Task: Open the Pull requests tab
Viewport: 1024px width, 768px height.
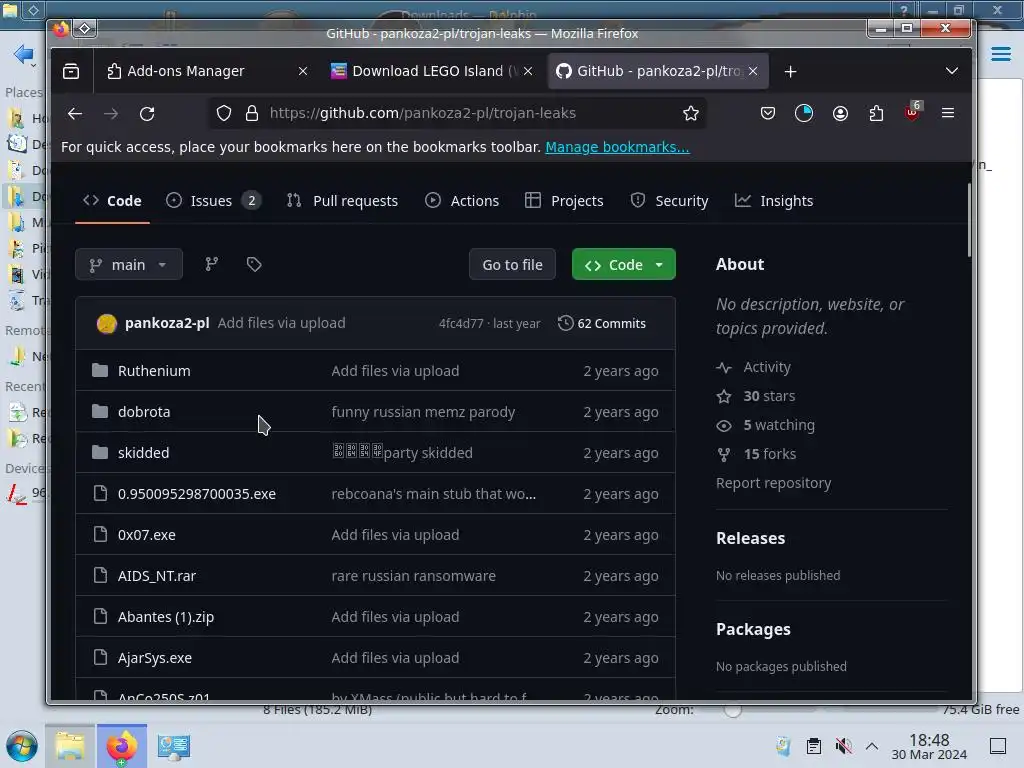Action: pyautogui.click(x=342, y=201)
